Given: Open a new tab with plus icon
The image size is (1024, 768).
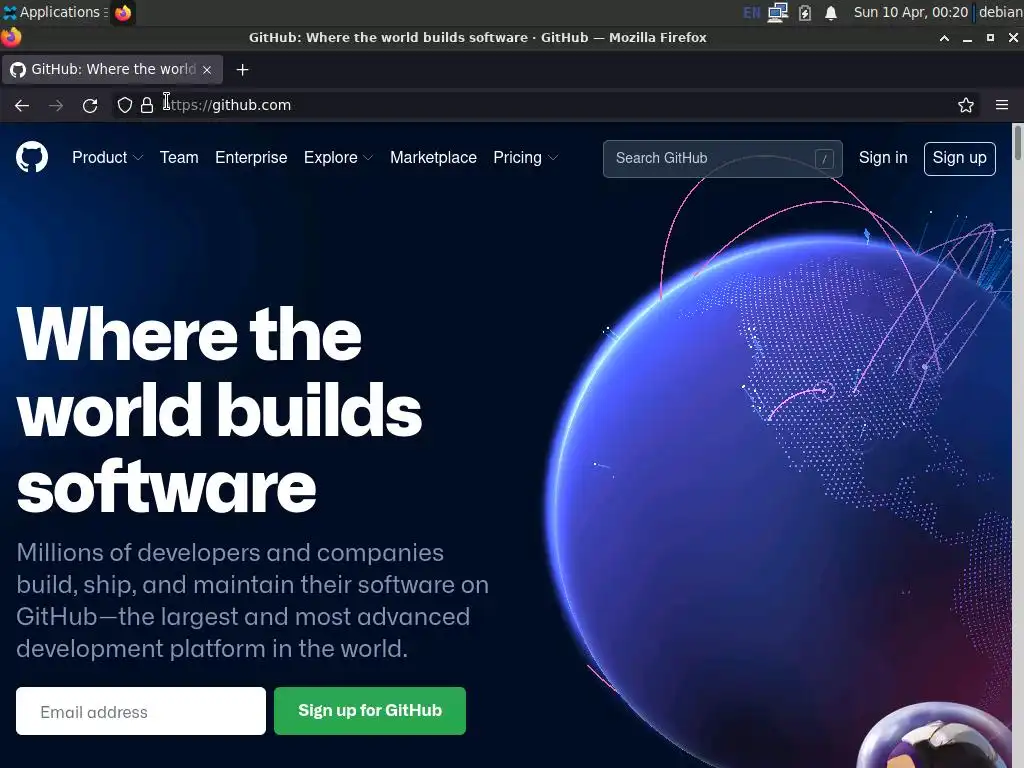Looking at the screenshot, I should click(242, 69).
